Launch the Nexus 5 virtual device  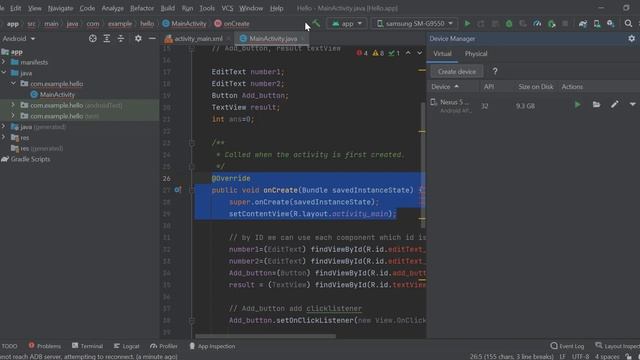coord(577,105)
